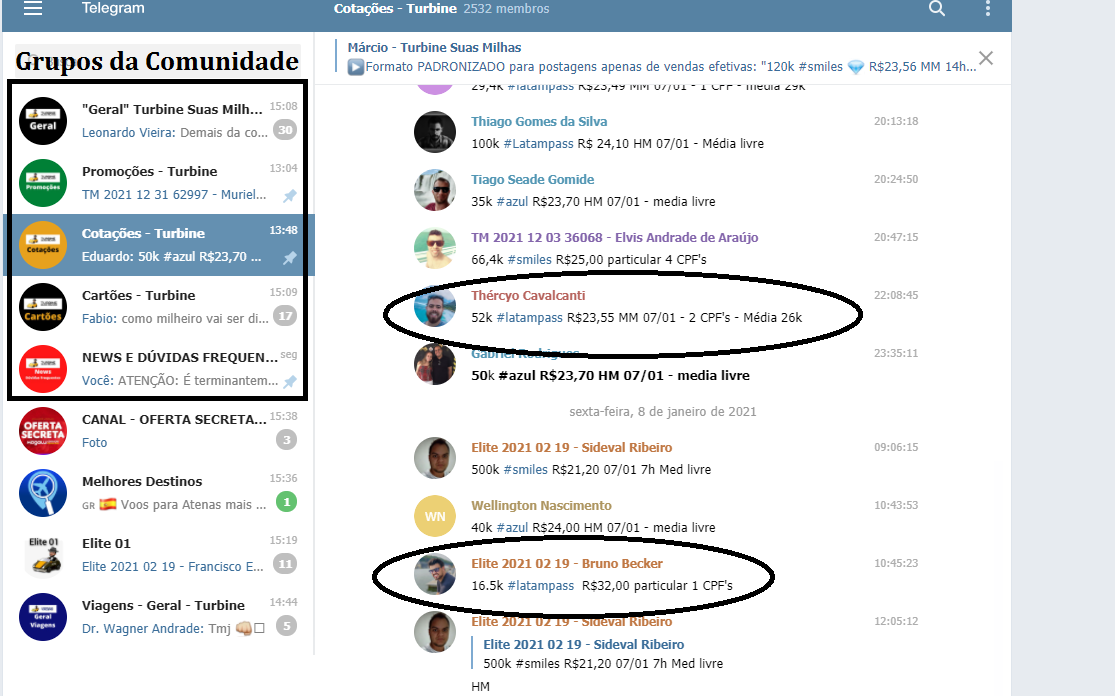Open the three-dot chat options menu
This screenshot has width=1115, height=696.
click(x=988, y=9)
